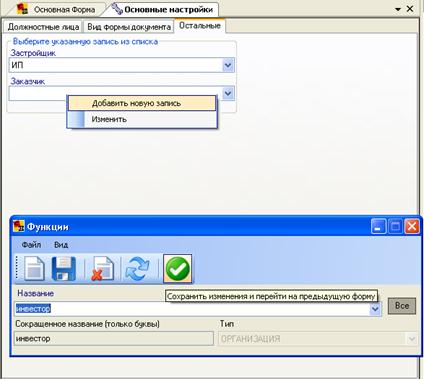Screen dimensions: 424x379
Task: Click the Все button
Action: click(x=402, y=306)
